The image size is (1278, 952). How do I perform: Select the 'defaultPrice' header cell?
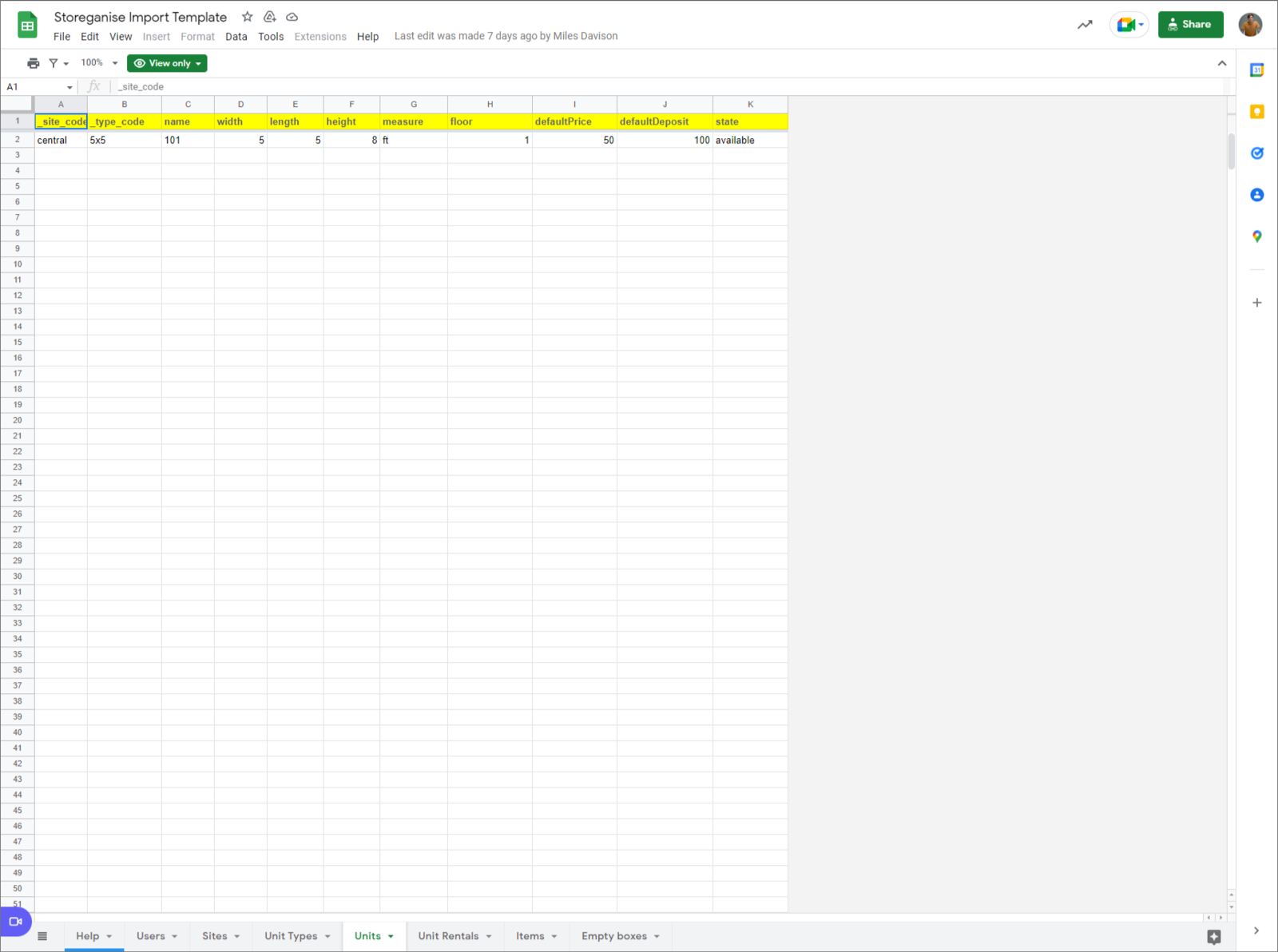pyautogui.click(x=574, y=121)
